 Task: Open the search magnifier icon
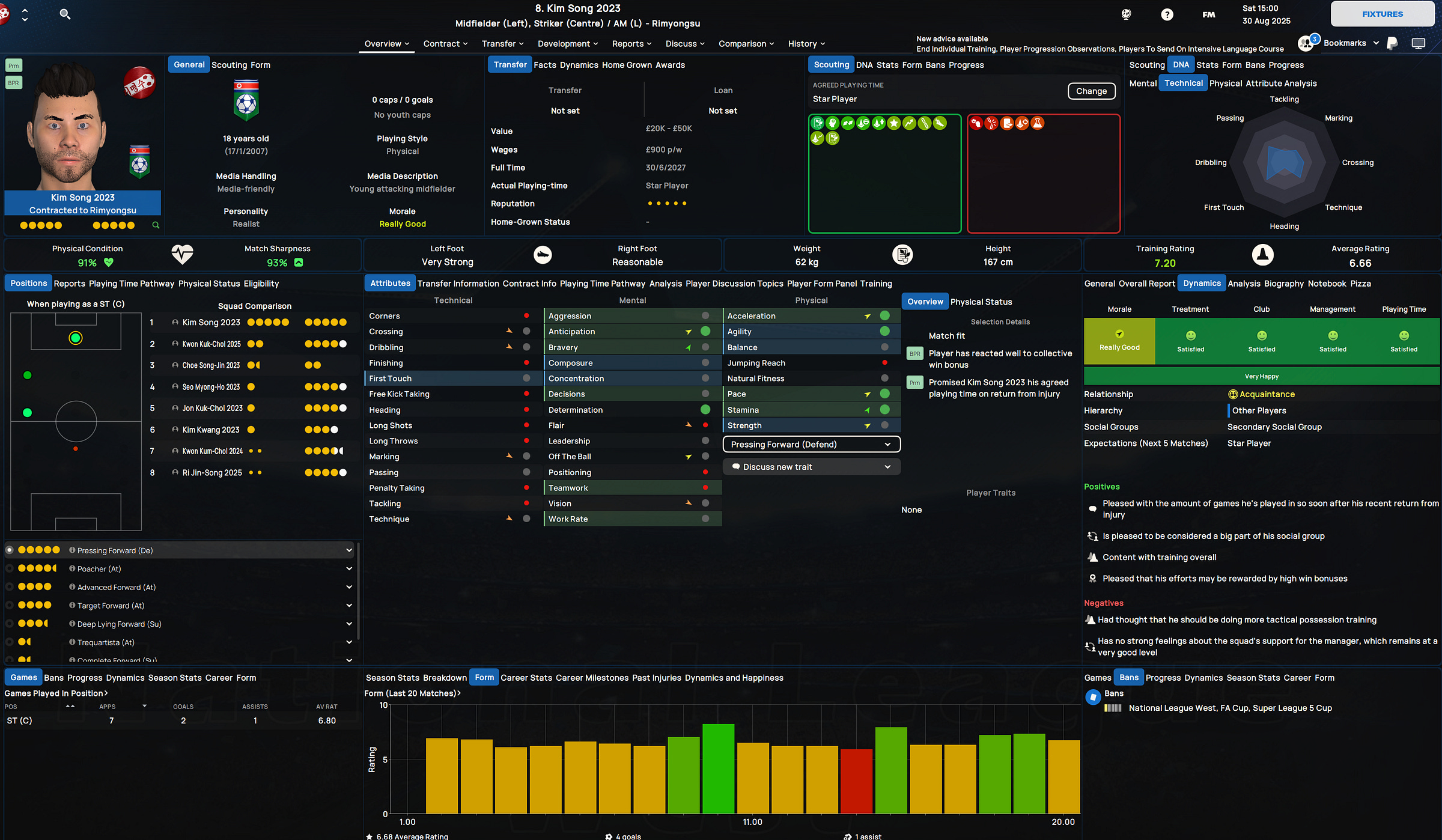pos(65,14)
